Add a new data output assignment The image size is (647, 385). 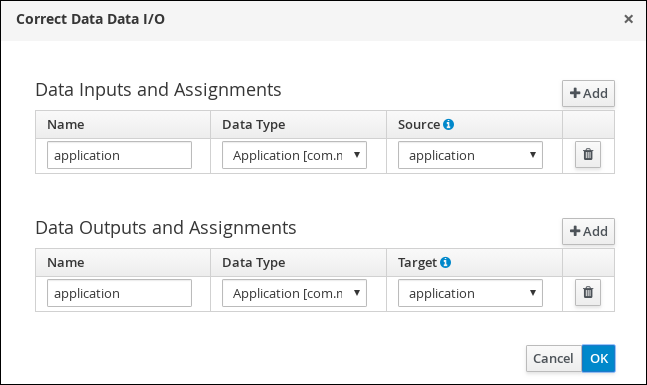588,231
